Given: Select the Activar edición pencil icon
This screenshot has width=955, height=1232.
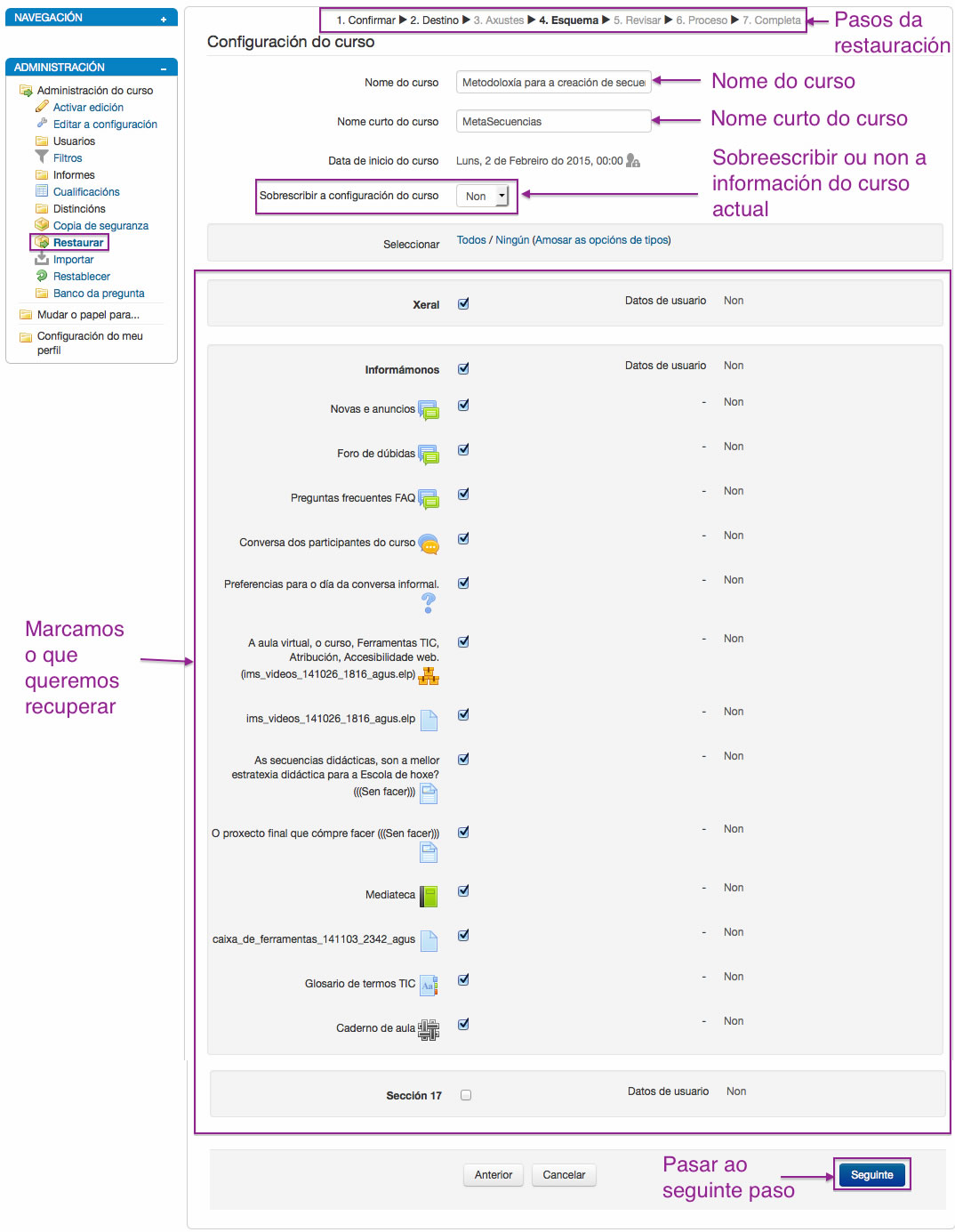Looking at the screenshot, I should (42, 107).
